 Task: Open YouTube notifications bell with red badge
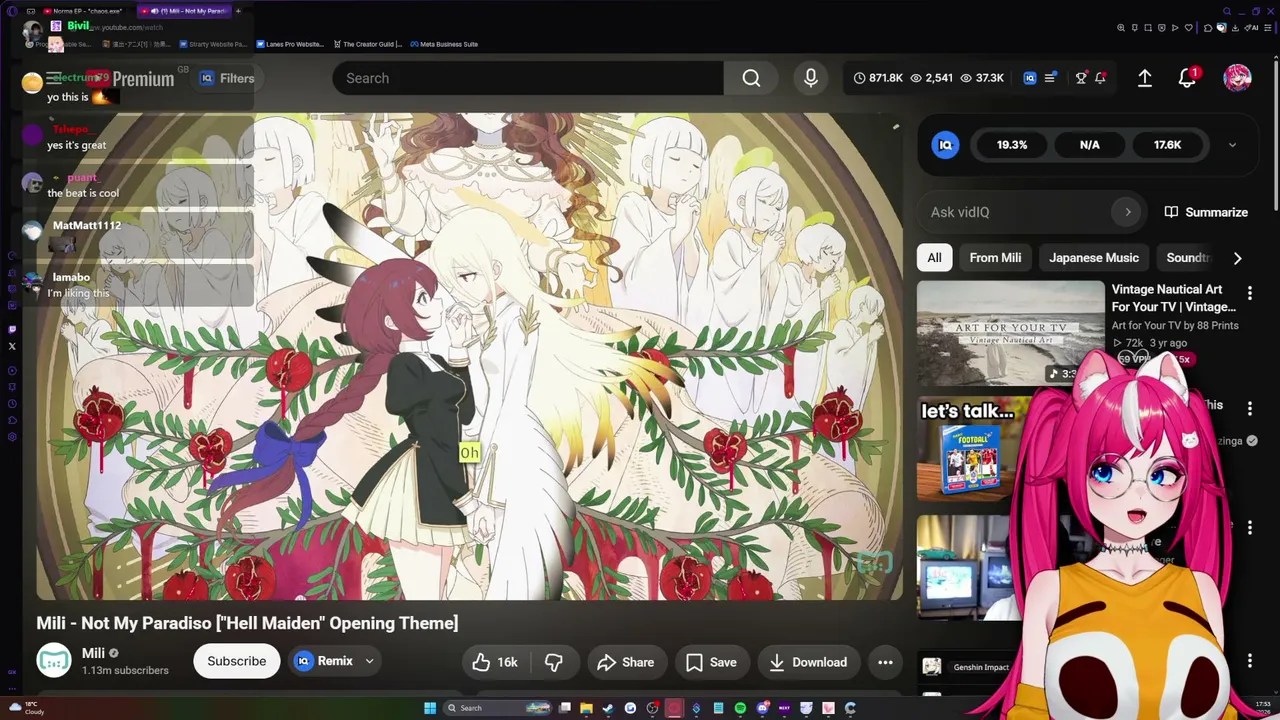(x=1187, y=78)
